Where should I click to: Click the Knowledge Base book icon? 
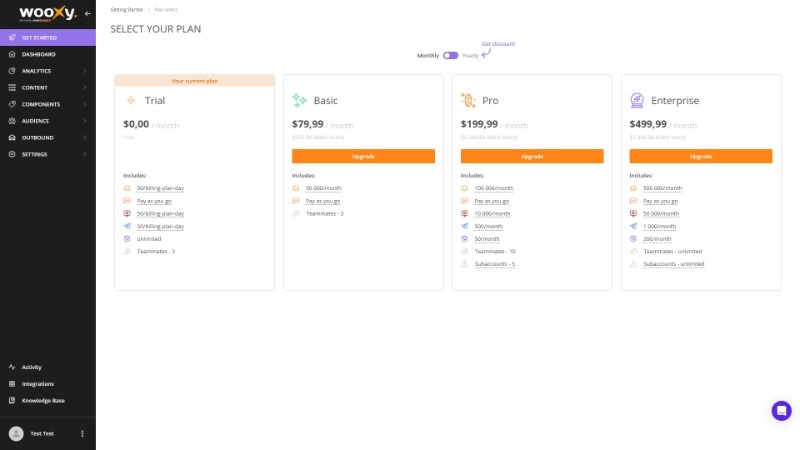(x=12, y=400)
